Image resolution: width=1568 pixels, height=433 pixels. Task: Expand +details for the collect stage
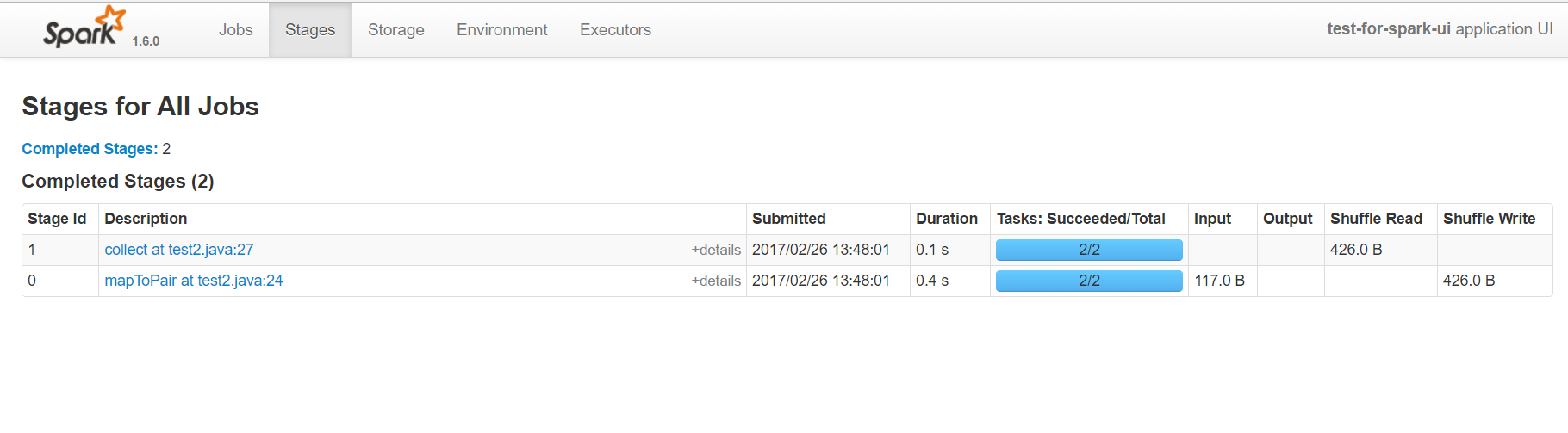[x=716, y=251]
